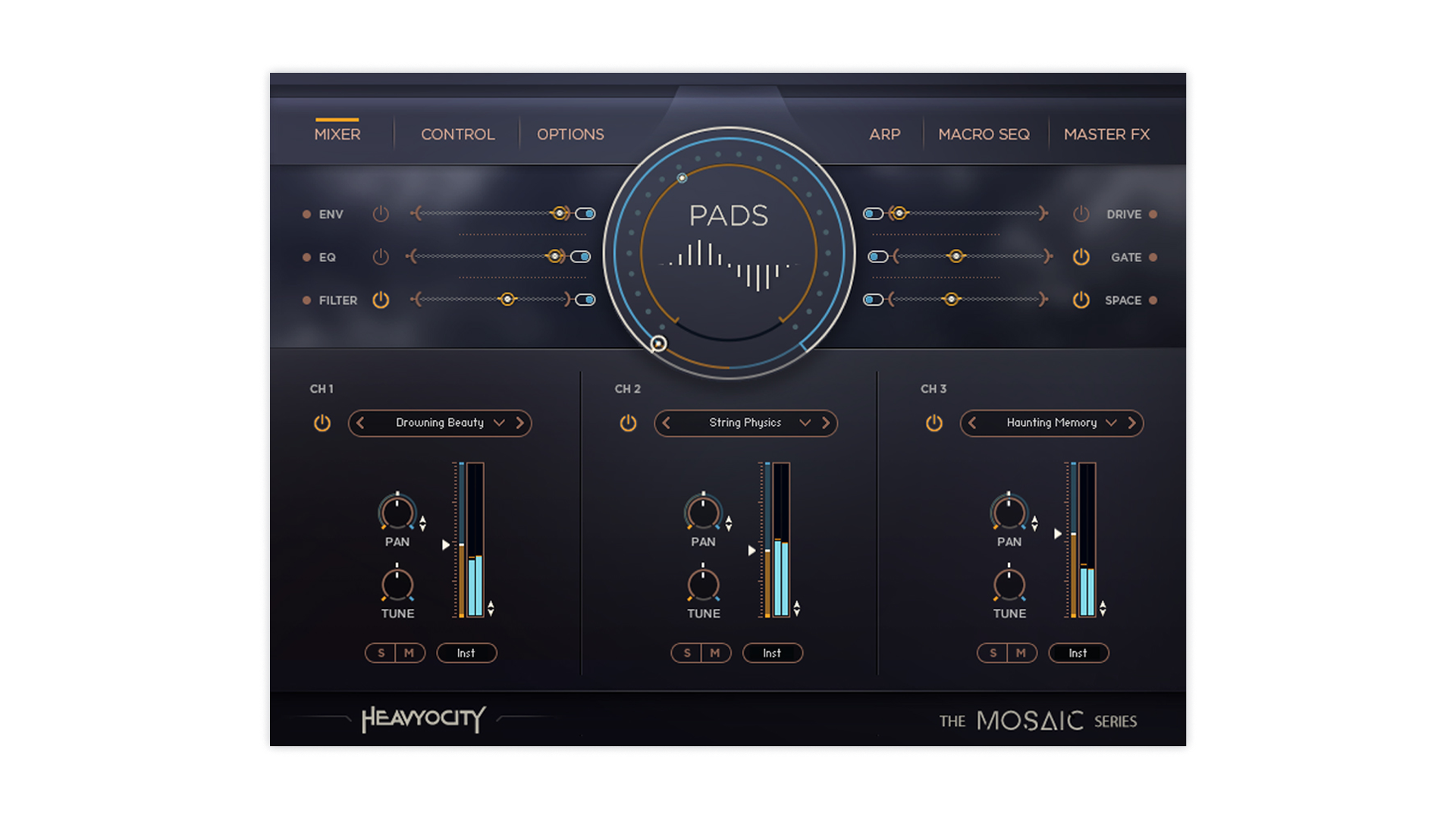Click the EQ macro slider handle
The width and height of the screenshot is (1456, 819).
[x=556, y=256]
